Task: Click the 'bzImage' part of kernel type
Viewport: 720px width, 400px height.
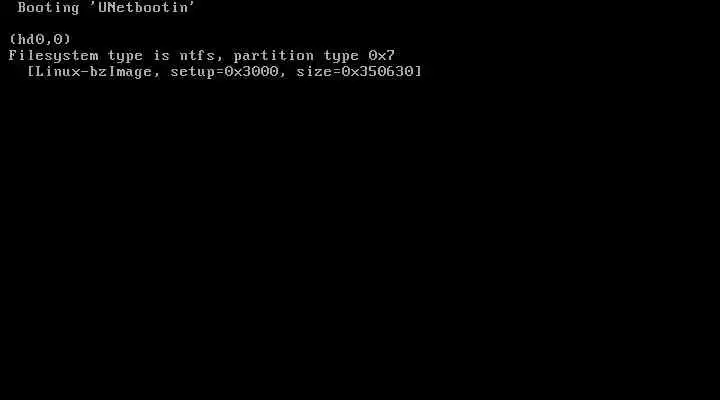Action: click(x=120, y=72)
